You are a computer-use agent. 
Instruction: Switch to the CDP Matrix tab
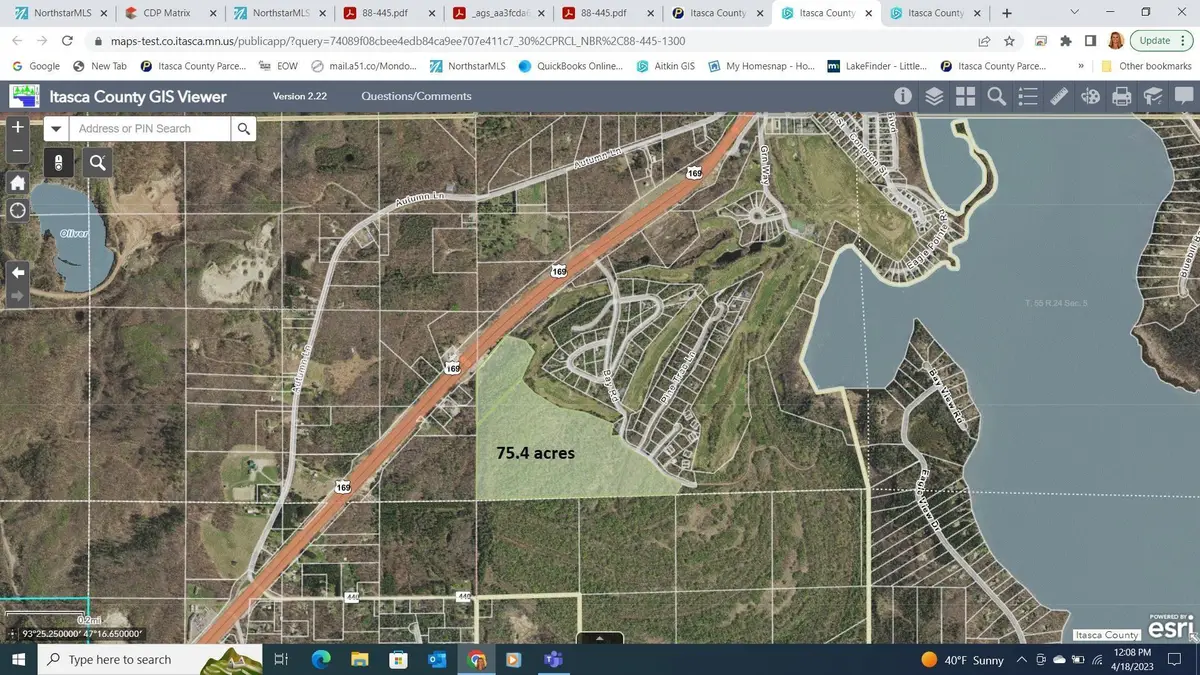[166, 13]
